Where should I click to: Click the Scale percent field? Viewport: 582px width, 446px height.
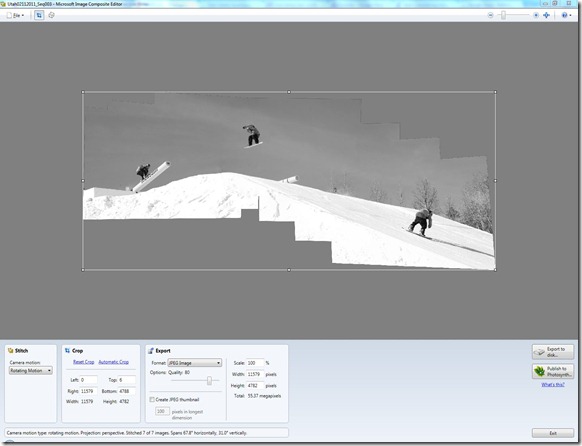coord(255,363)
